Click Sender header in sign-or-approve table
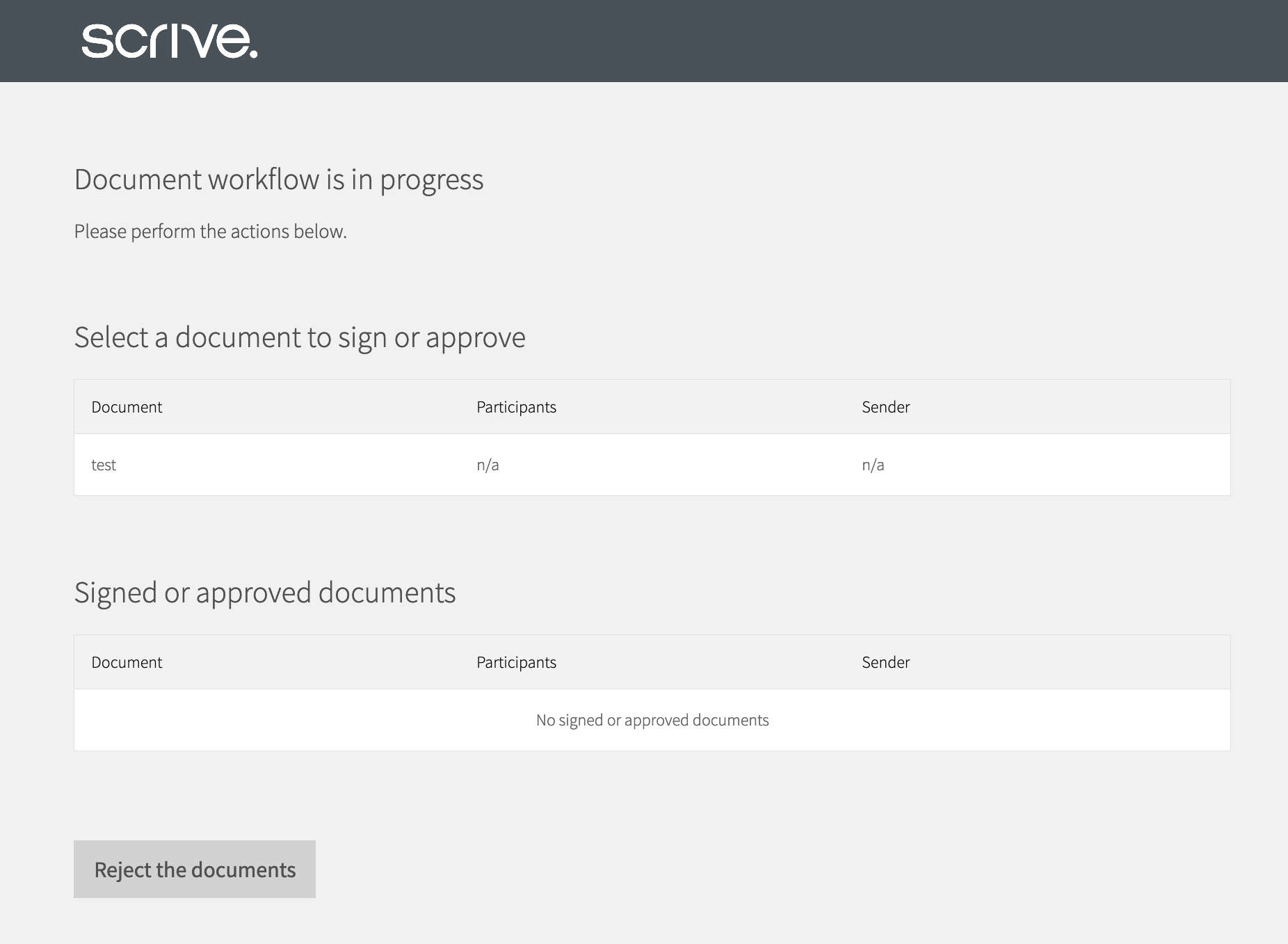Screen dimensions: 1288x944 [885, 407]
